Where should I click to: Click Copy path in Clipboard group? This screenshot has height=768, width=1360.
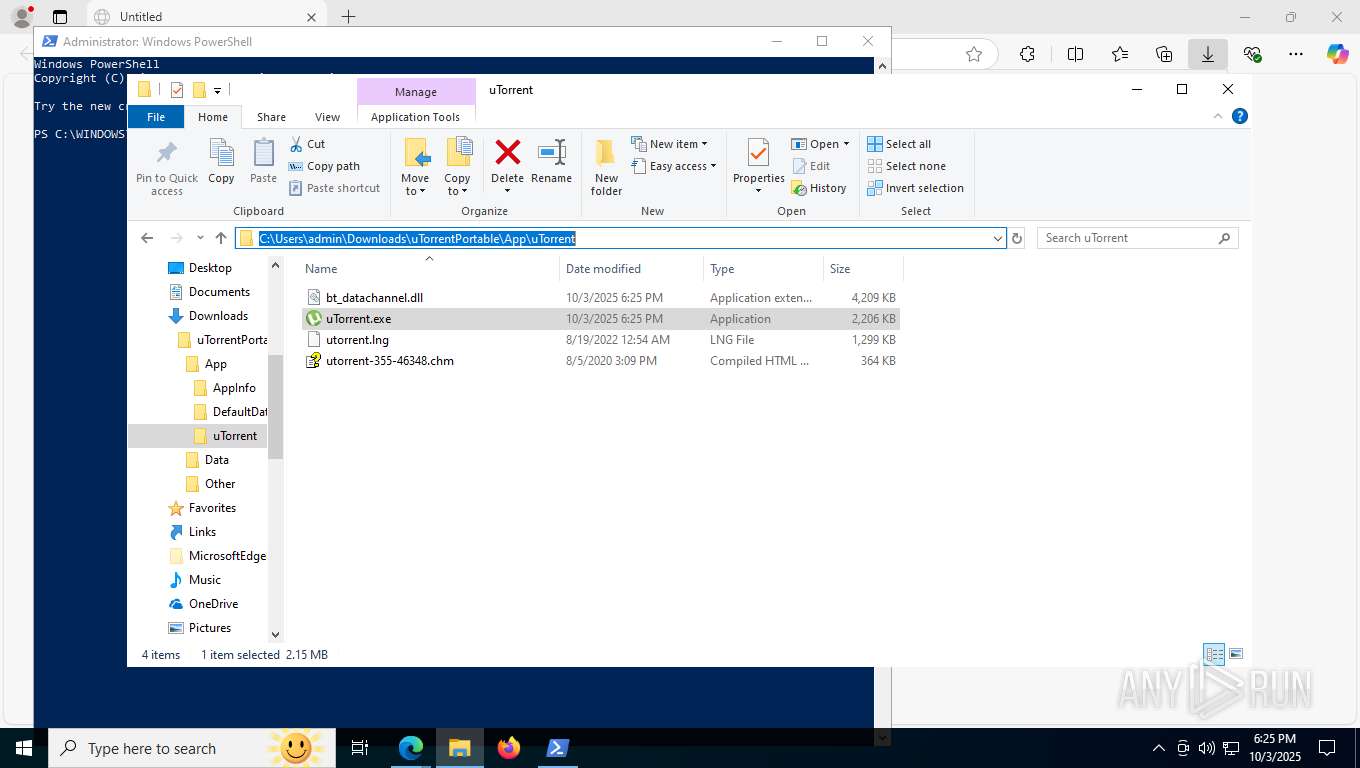tap(324, 166)
